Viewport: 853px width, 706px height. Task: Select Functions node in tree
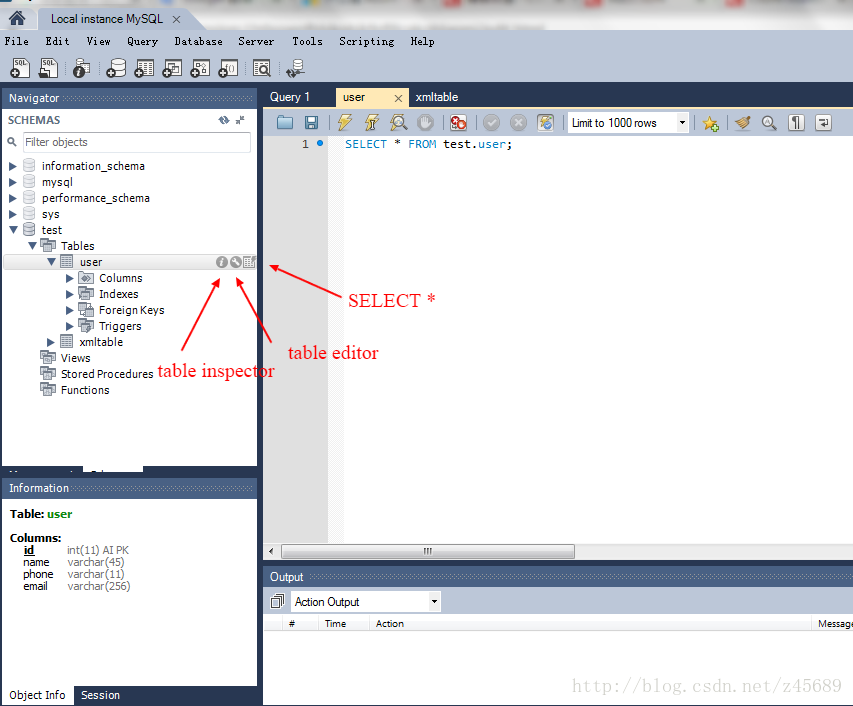pos(85,390)
